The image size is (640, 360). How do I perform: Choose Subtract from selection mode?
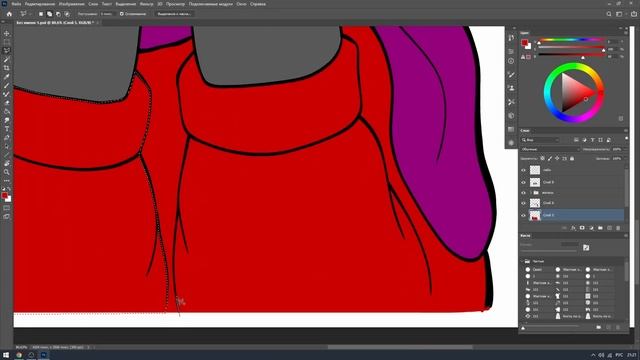58,14
